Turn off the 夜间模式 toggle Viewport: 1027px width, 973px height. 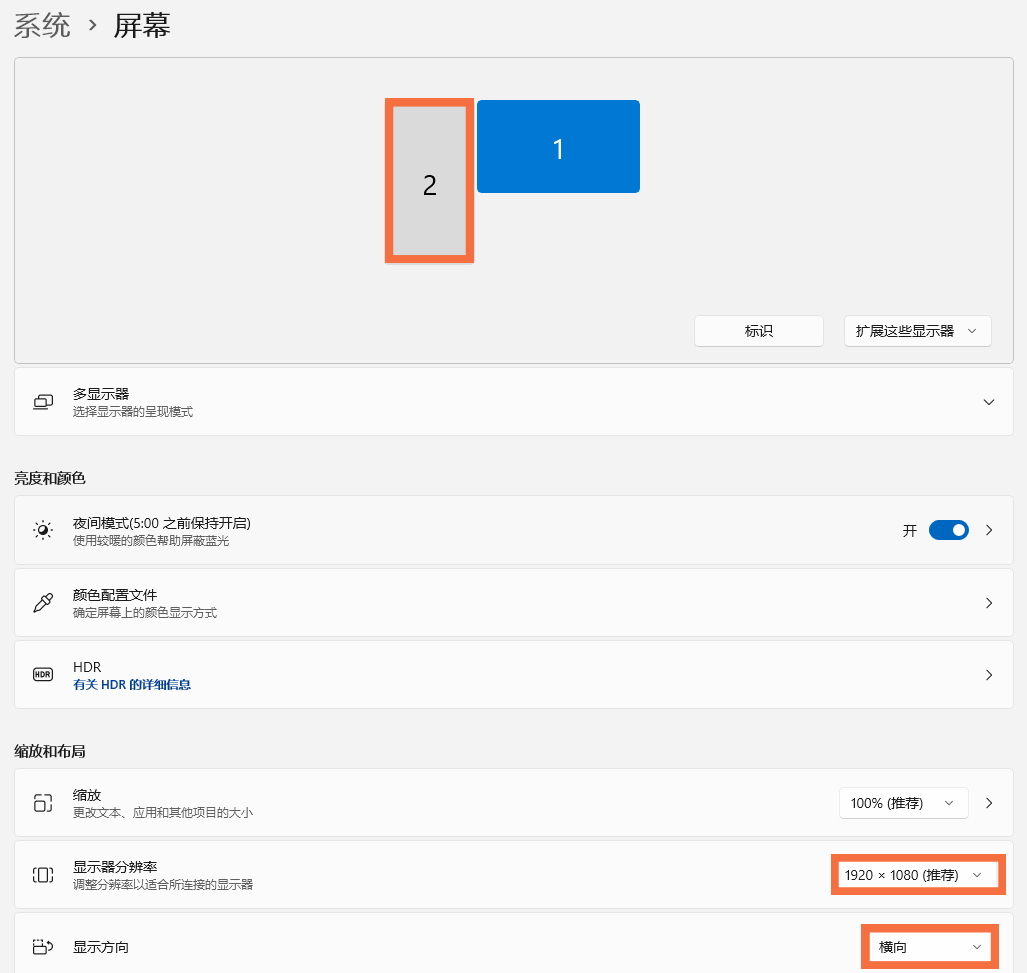coord(948,530)
